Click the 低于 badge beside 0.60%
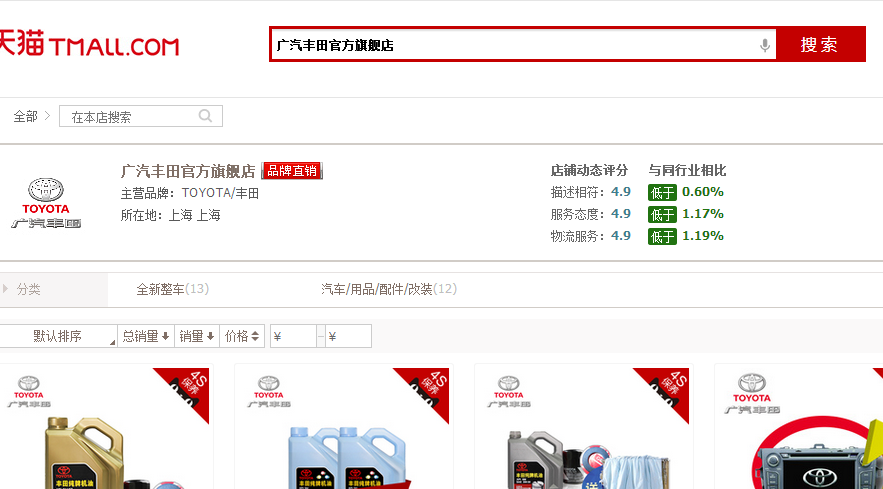883x489 pixels. (x=662, y=193)
